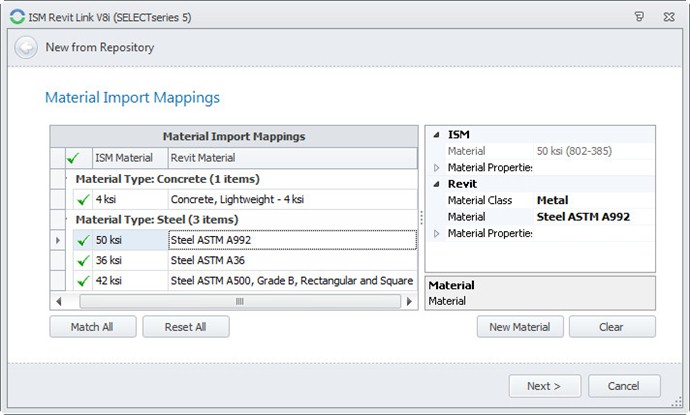The image size is (690, 415).
Task: Collapse the ISM property group
Action: click(436, 135)
